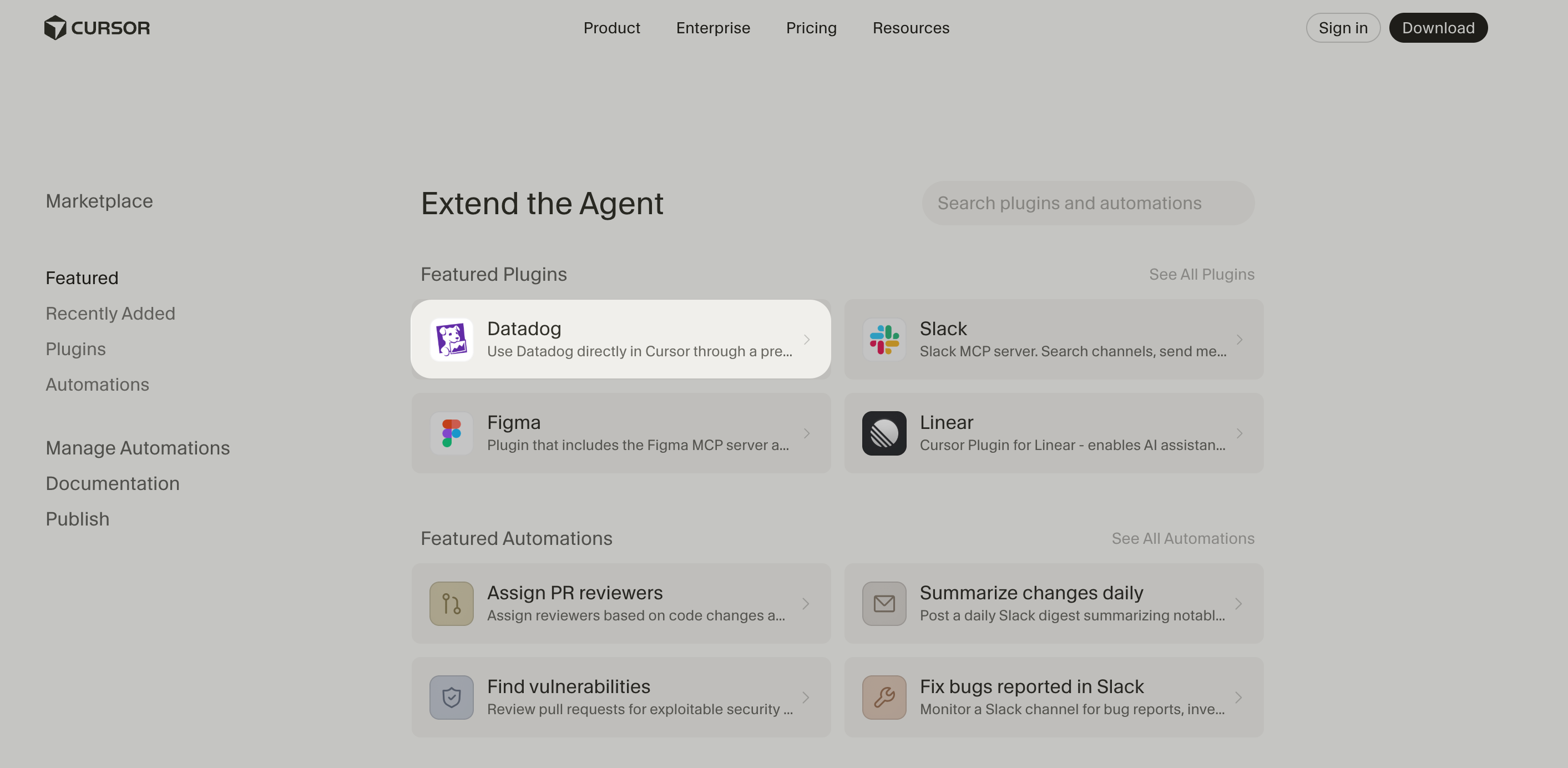1568x768 pixels.
Task: Click the Extend the Agent heading
Action: click(542, 203)
